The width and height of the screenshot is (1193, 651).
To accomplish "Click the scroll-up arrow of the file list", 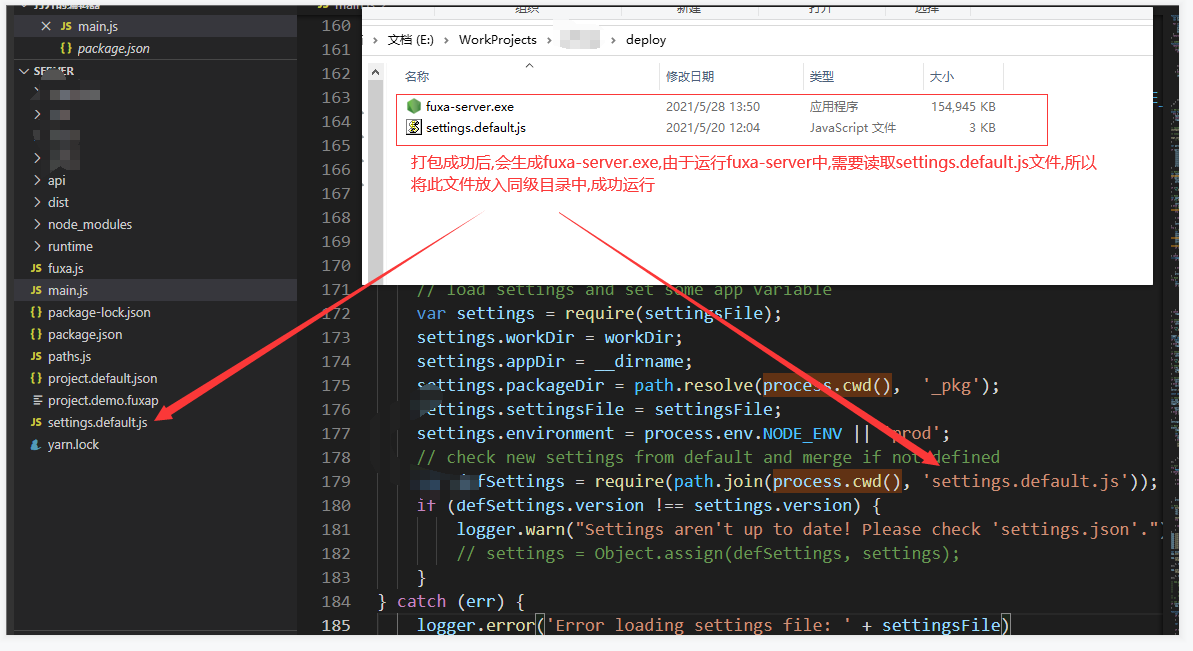I will pos(375,72).
